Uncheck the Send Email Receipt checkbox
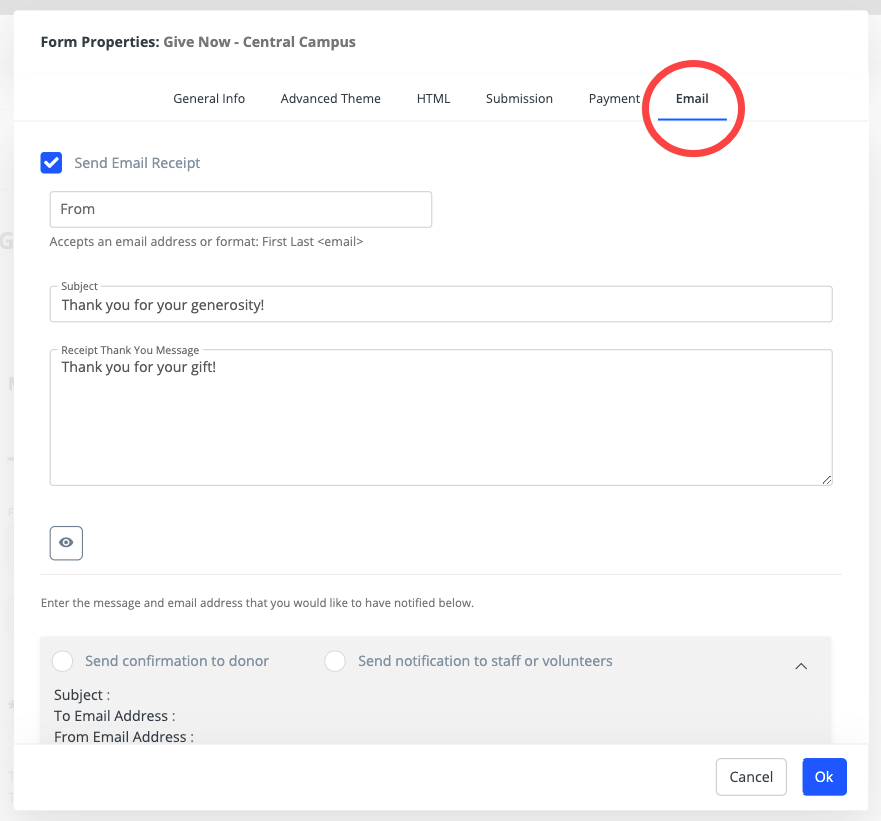 point(51,162)
